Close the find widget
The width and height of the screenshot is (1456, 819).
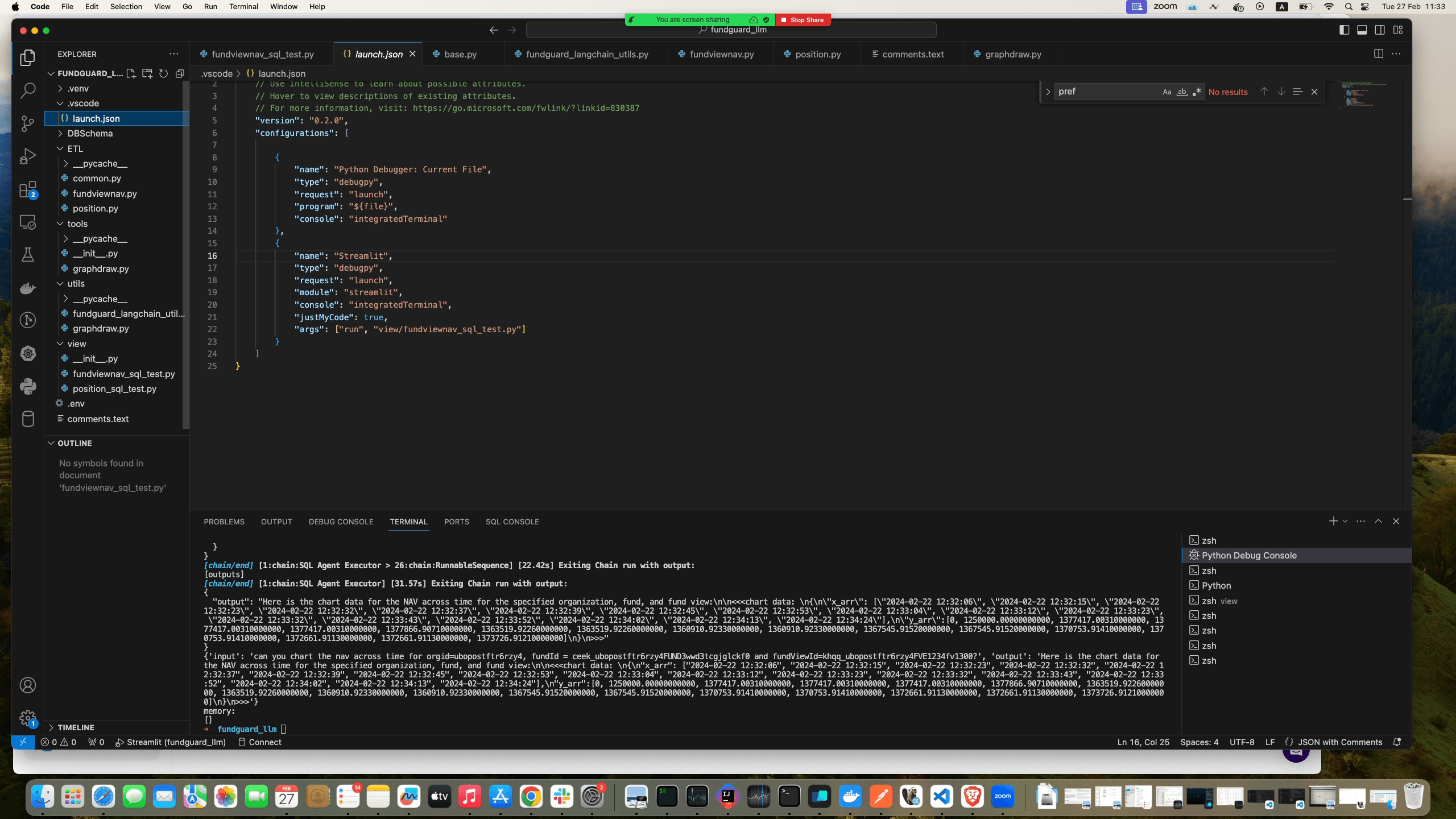point(1314,92)
